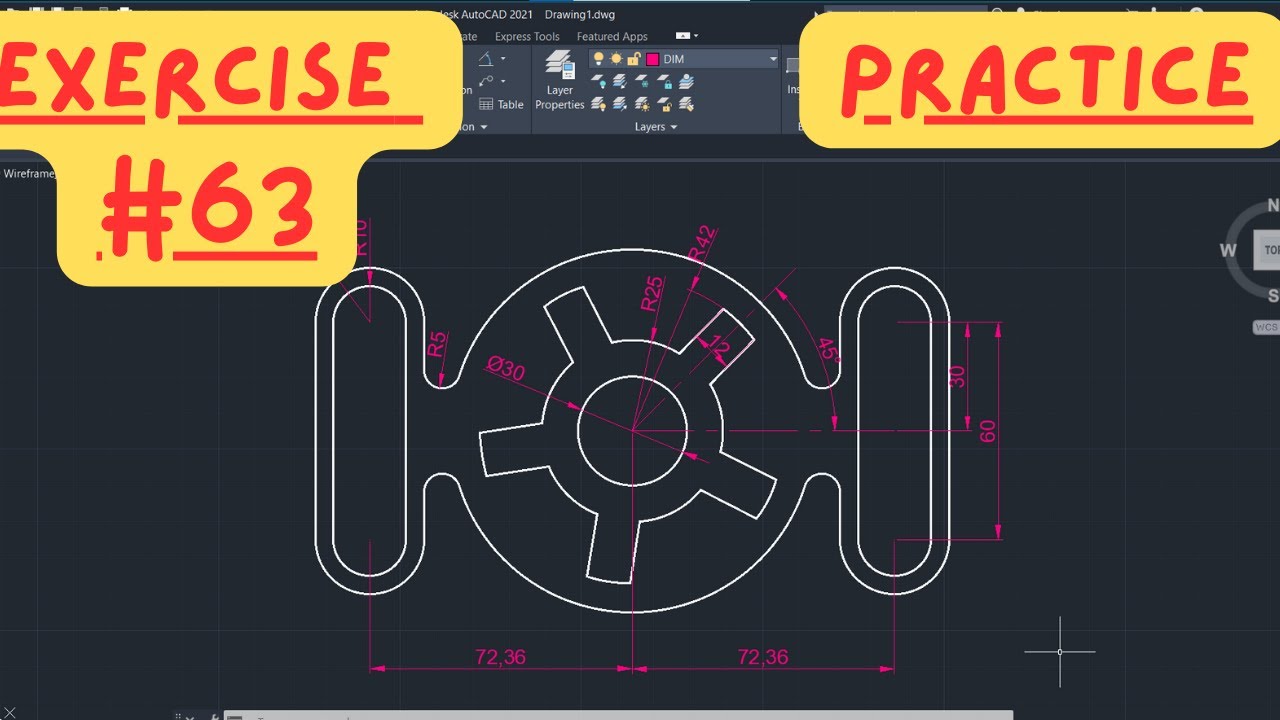Click the Wireframe visual style control

tap(28, 174)
